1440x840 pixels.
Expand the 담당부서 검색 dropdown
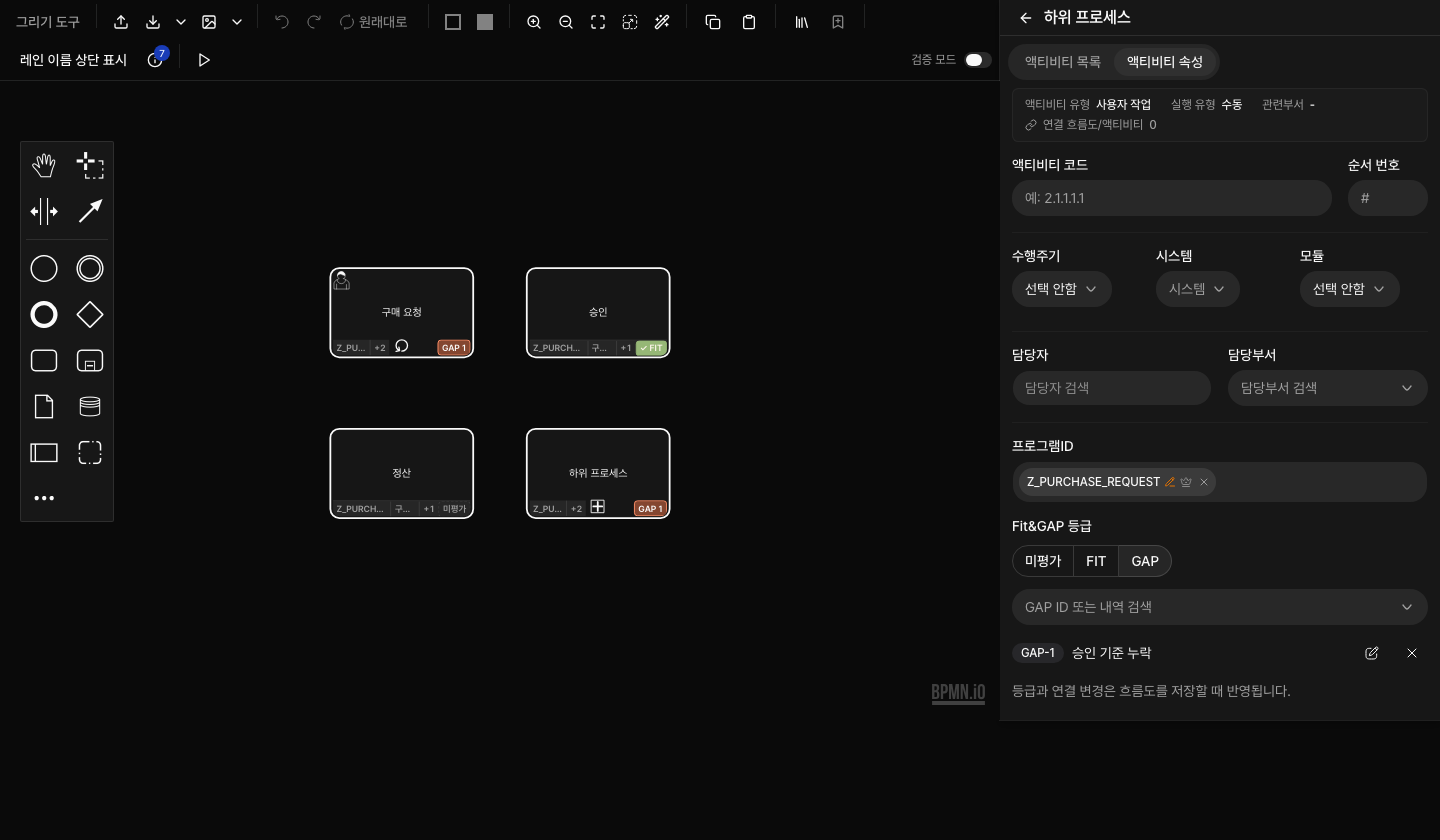click(x=1328, y=388)
